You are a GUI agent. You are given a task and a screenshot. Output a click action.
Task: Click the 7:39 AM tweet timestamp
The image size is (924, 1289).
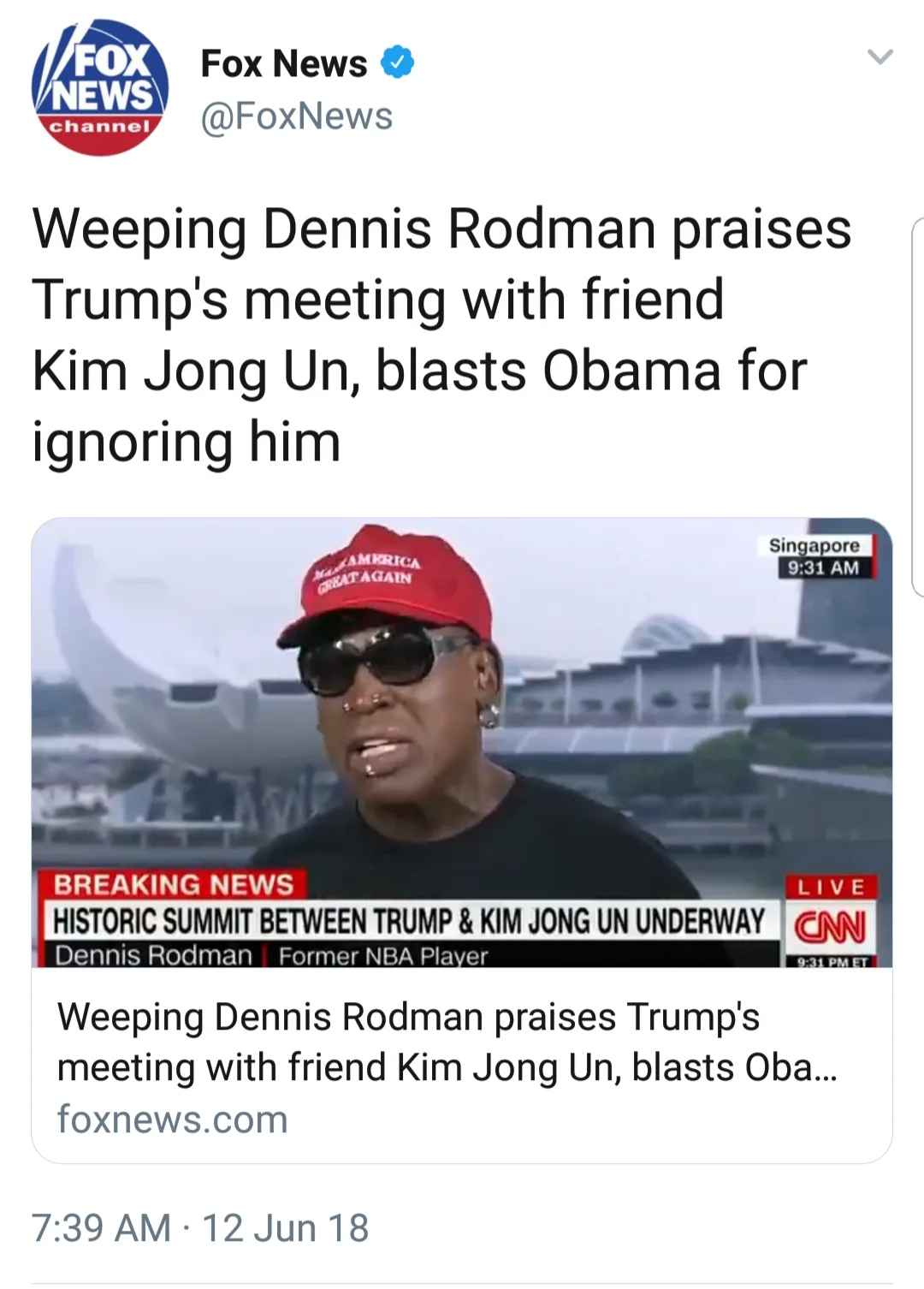pyautogui.click(x=102, y=1227)
